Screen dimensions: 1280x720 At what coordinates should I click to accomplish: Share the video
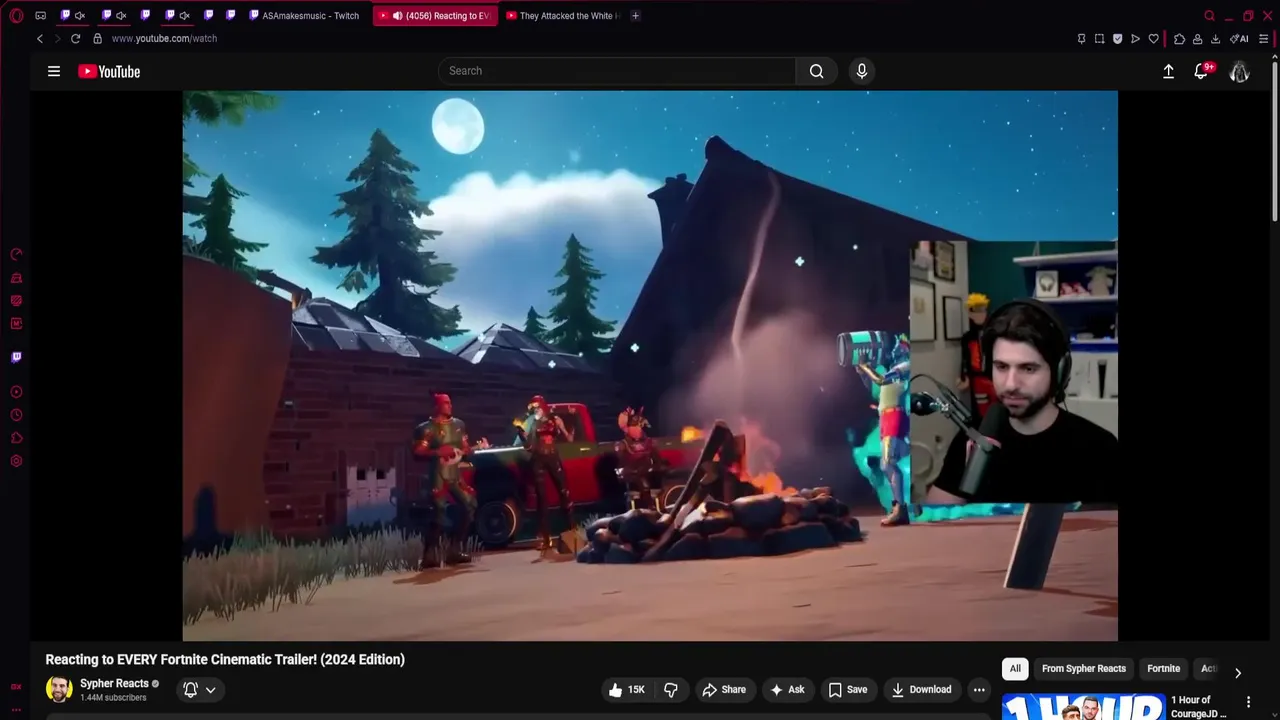pyautogui.click(x=724, y=689)
